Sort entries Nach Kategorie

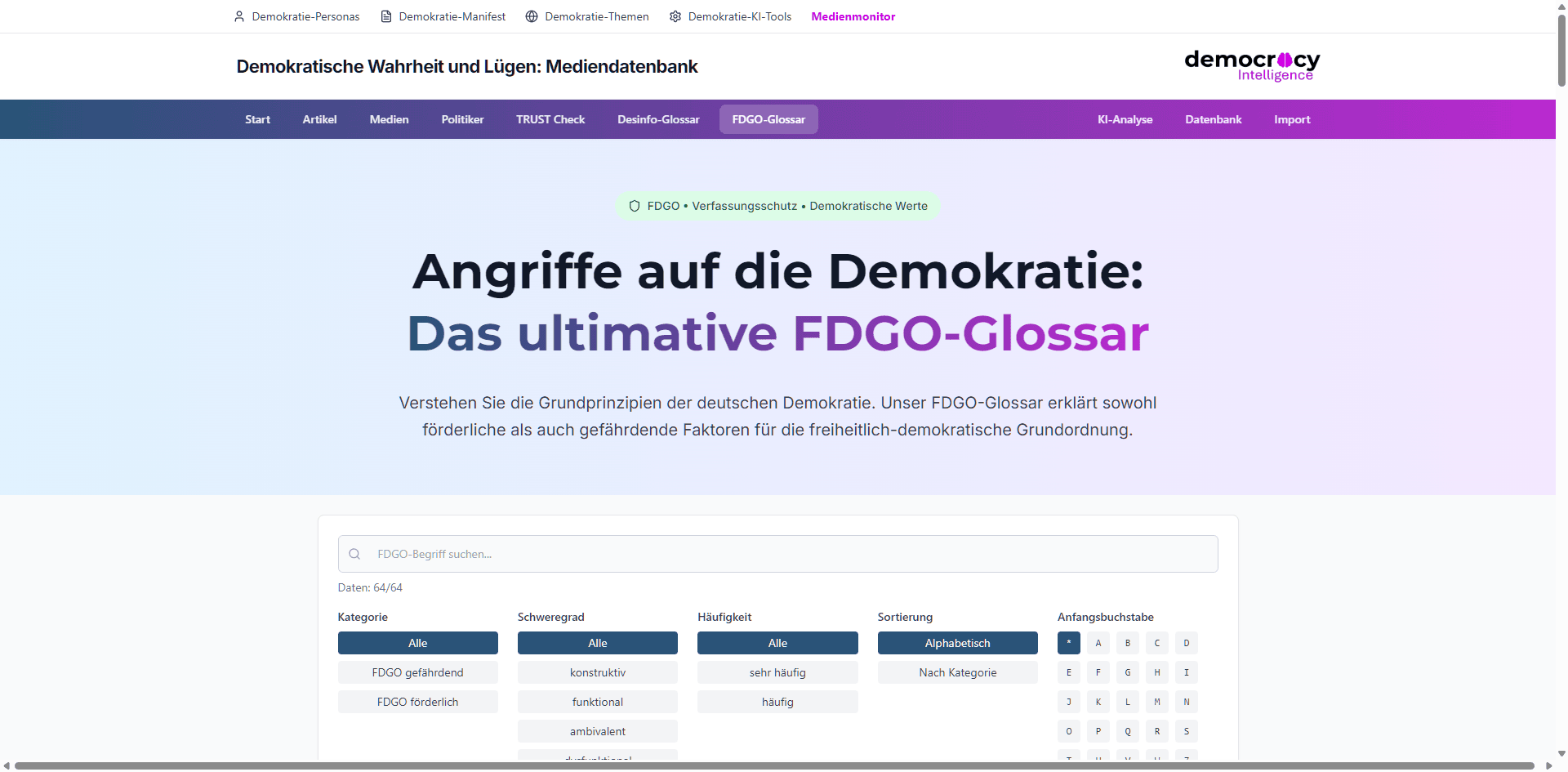[x=957, y=672]
